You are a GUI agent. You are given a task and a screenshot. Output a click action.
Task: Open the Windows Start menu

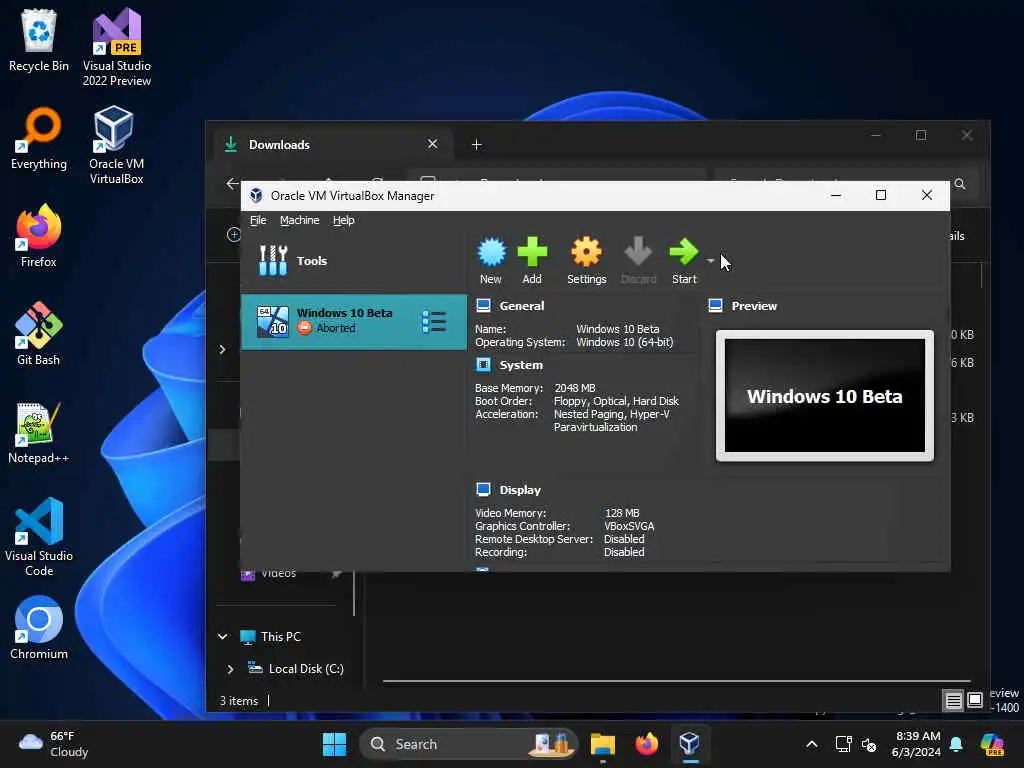334,744
